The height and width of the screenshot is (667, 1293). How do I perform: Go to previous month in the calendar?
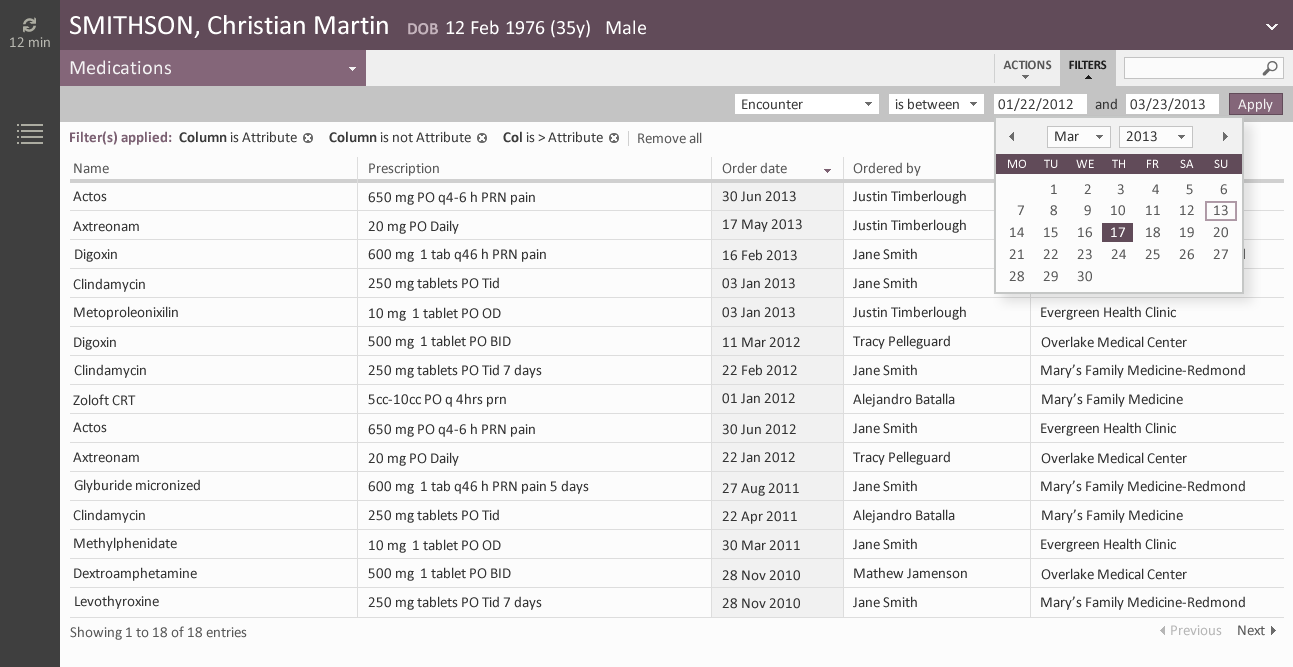click(1012, 136)
